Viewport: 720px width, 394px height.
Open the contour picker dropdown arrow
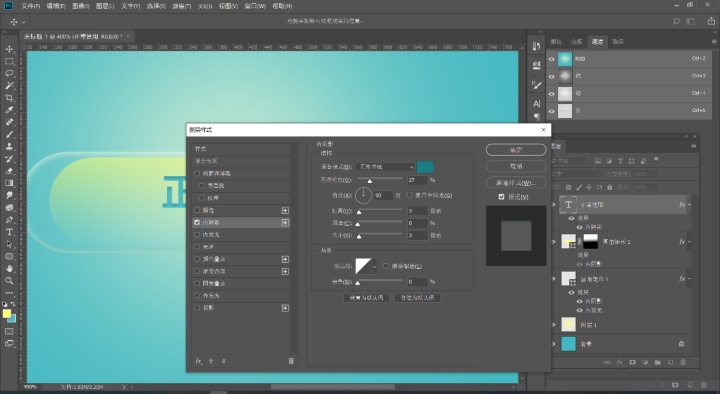click(375, 266)
